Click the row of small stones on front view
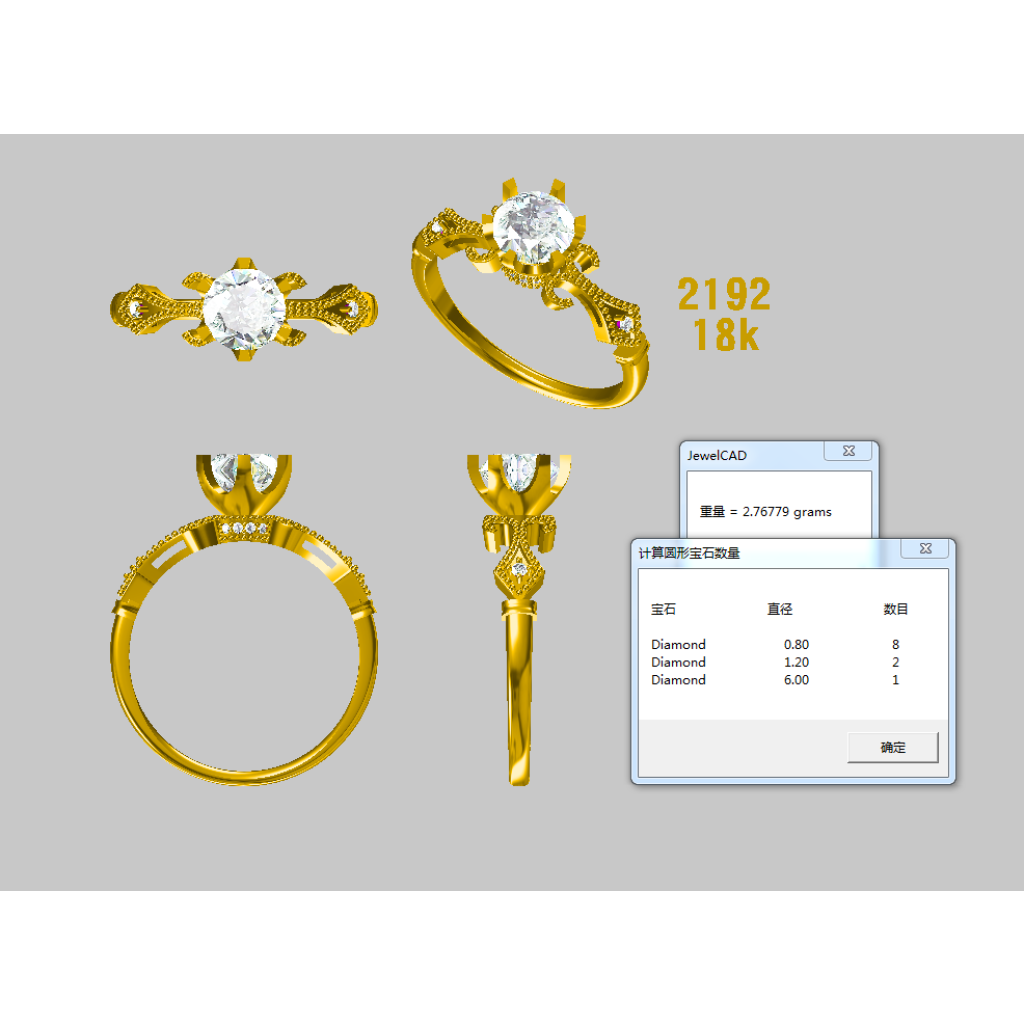This screenshot has width=1024, height=1024. point(244,527)
